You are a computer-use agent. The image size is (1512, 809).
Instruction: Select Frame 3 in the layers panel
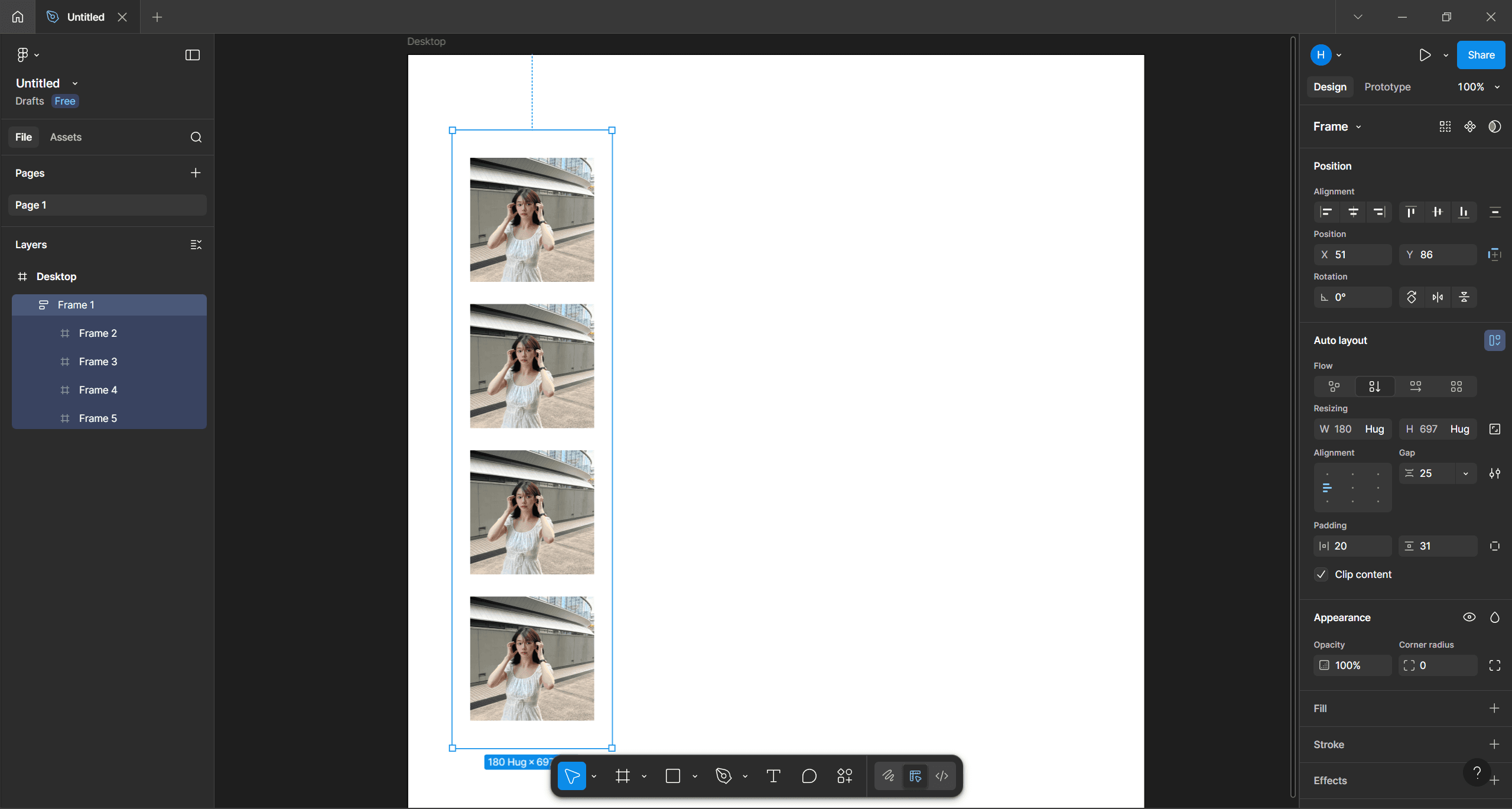click(97, 361)
